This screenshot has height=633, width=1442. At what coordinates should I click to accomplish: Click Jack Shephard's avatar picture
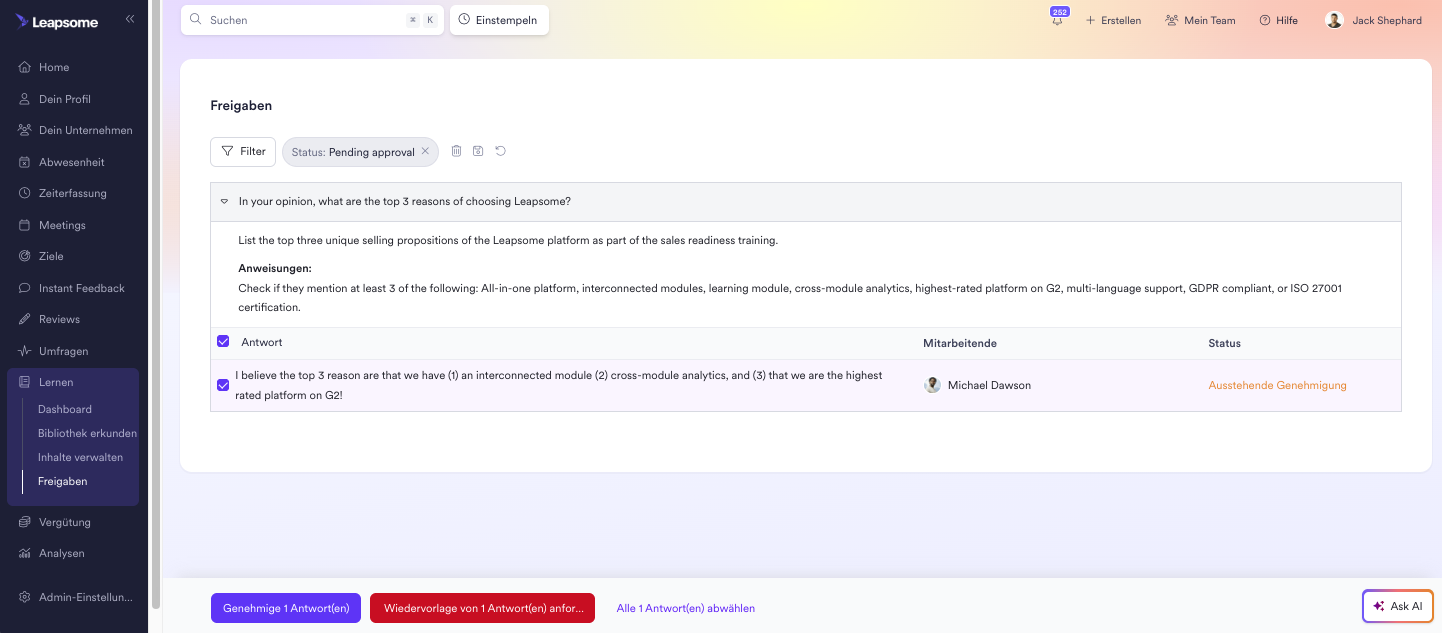(1334, 20)
